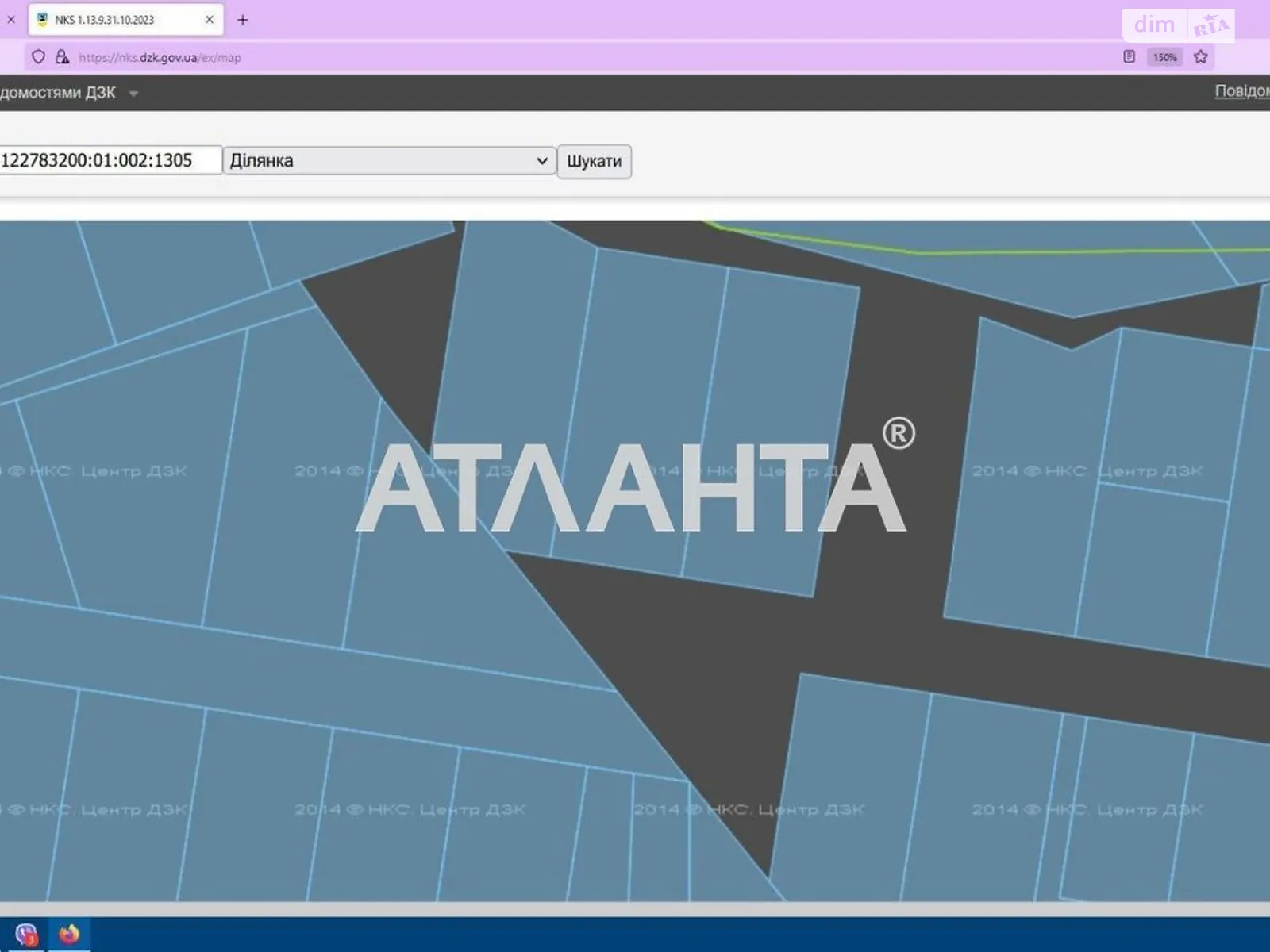The image size is (1270, 952).
Task: Close the leftmost browser tab X
Action: click(11, 20)
